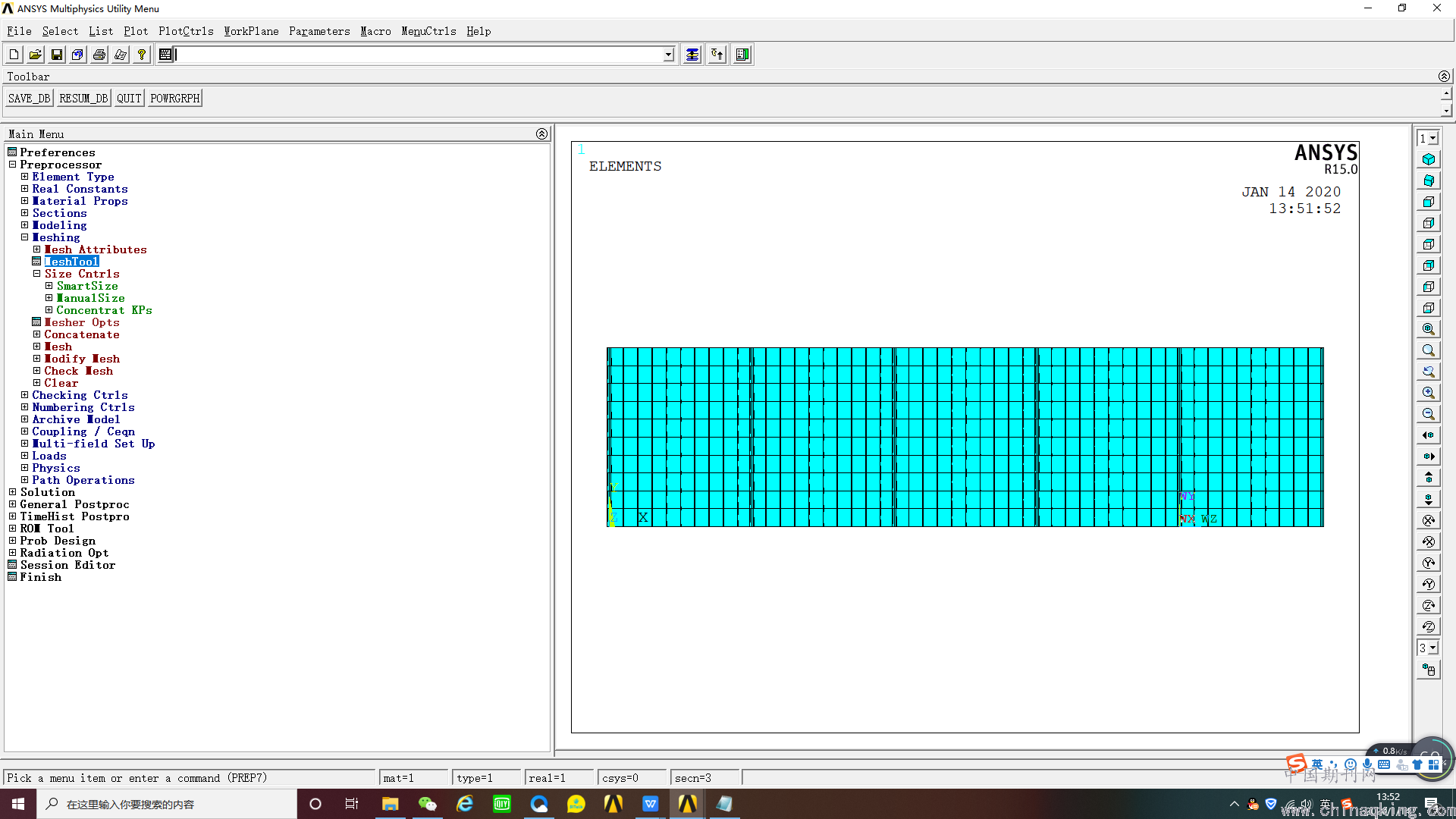
Task: Click the Reset Picking icon
Action: pos(717,55)
